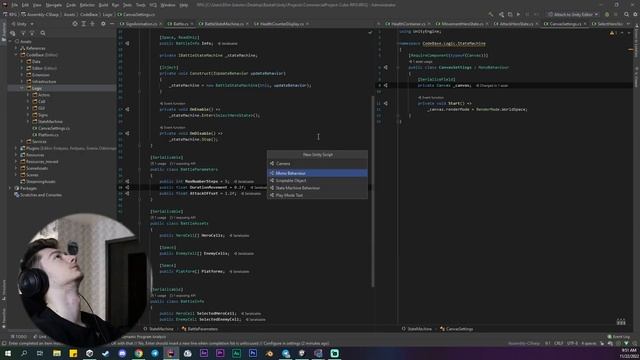The height and width of the screenshot is (360, 640).
Task: Open Google Chrome from the taskbar
Action: tap(138, 353)
